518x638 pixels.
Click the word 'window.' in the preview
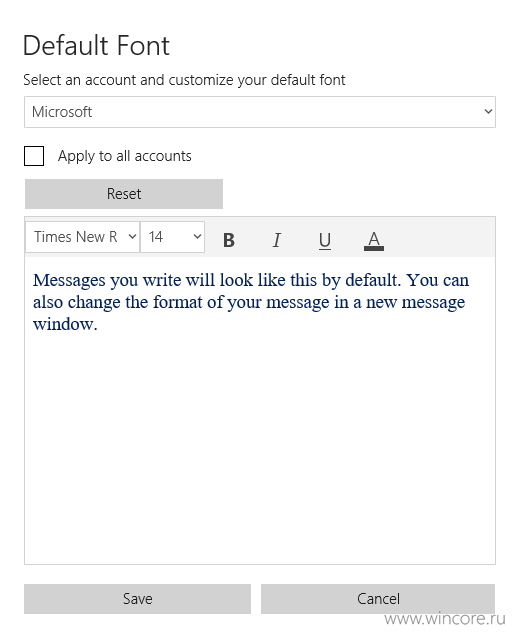(x=65, y=325)
